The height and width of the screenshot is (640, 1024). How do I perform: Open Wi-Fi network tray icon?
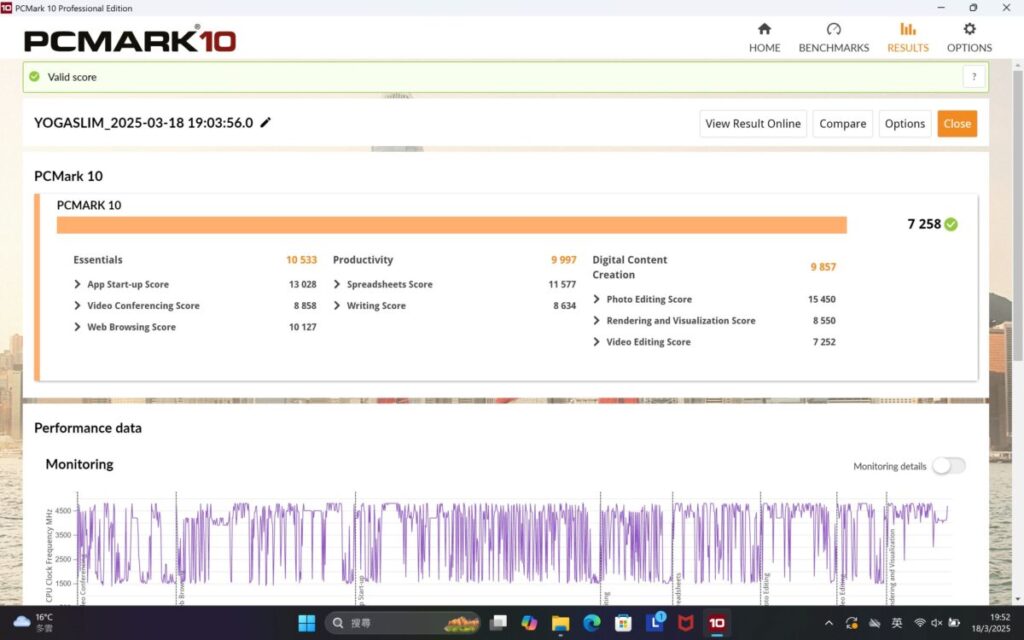click(920, 624)
